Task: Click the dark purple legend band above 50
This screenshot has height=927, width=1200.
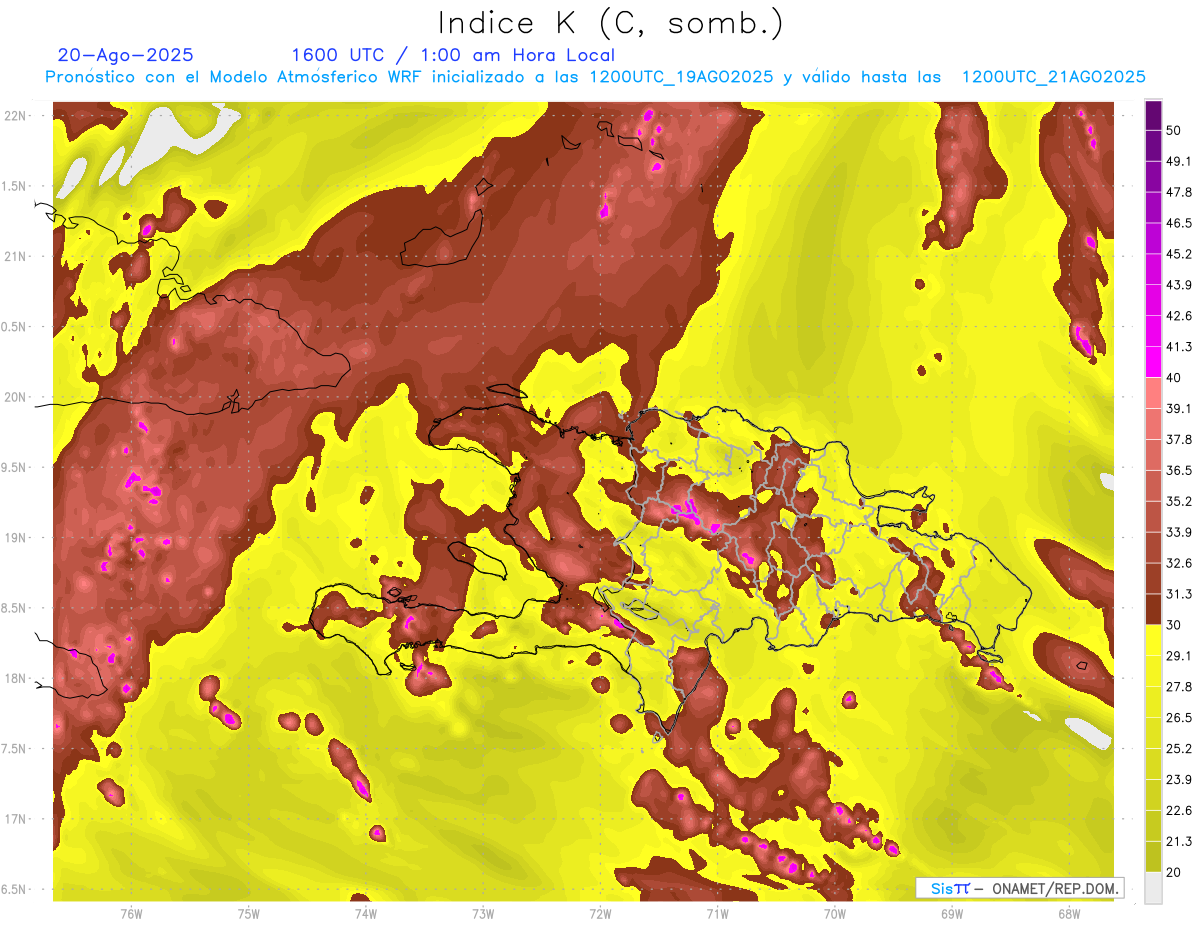Action: pos(1153,115)
